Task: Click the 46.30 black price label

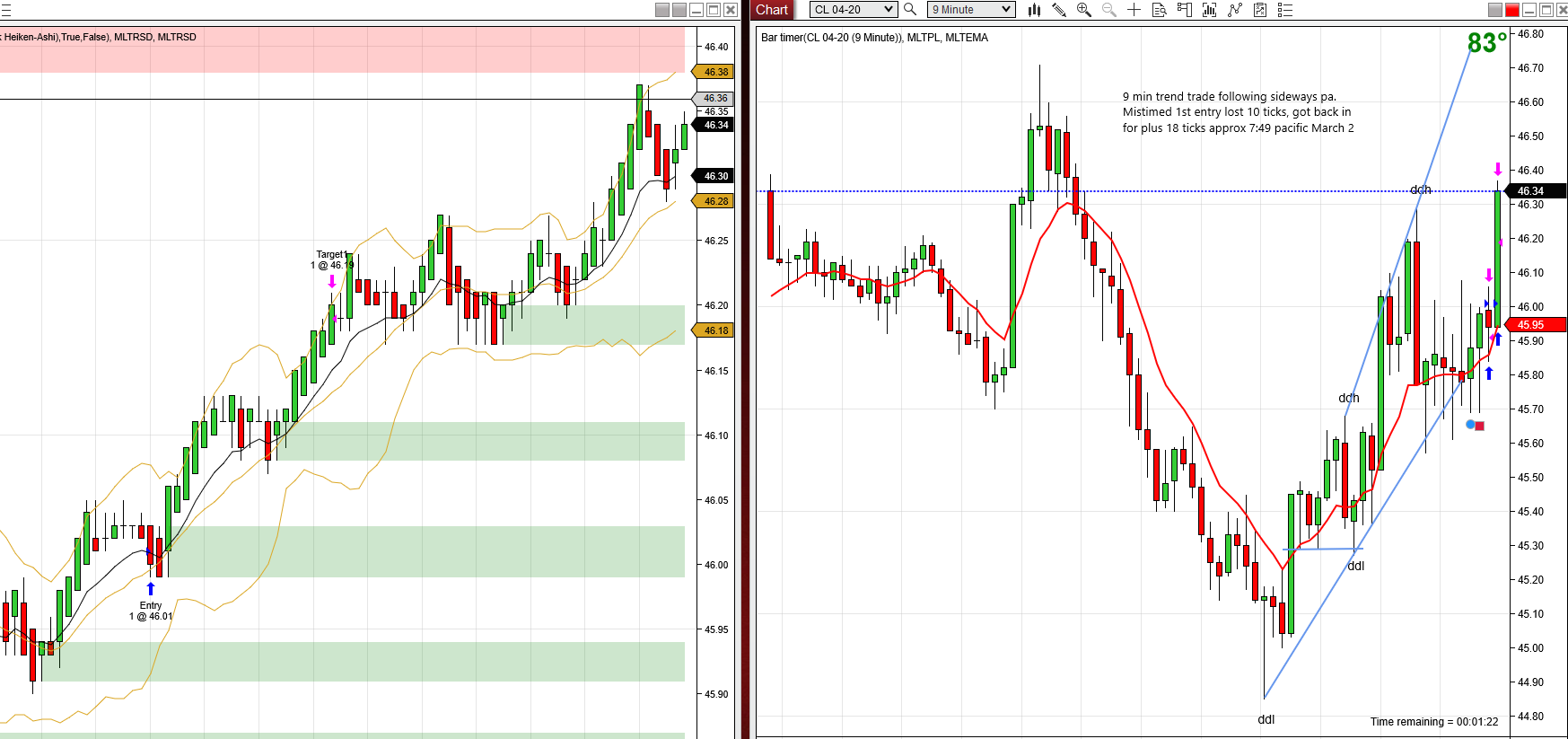Action: coord(714,176)
